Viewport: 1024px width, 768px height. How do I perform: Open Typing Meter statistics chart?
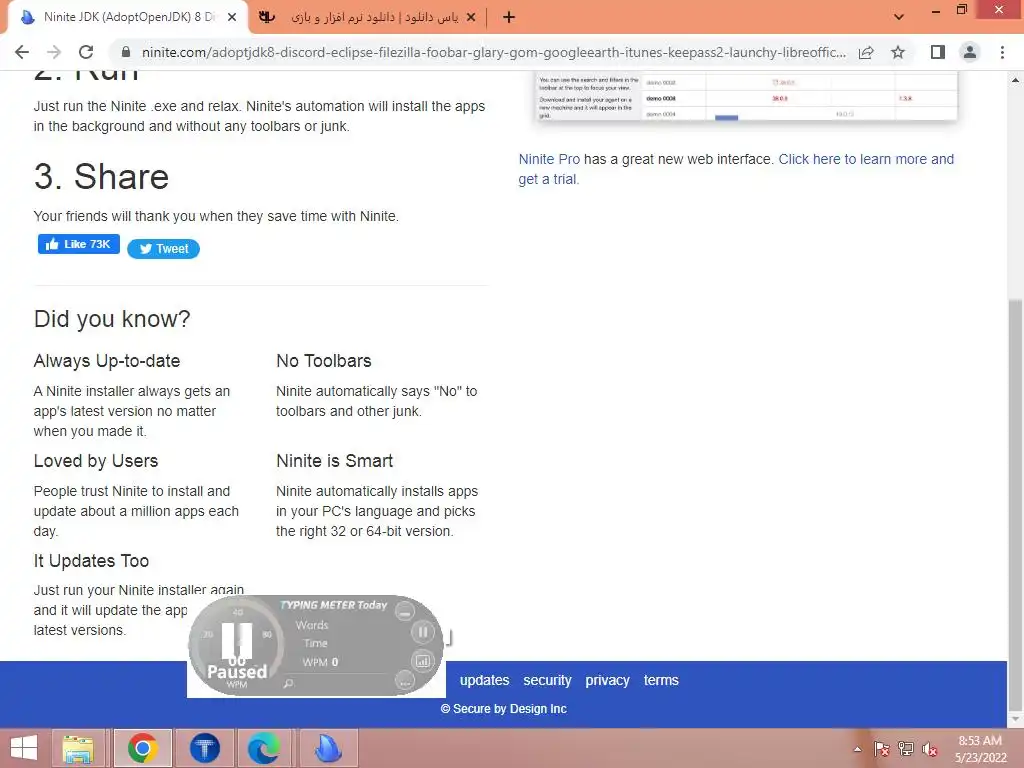click(x=423, y=661)
